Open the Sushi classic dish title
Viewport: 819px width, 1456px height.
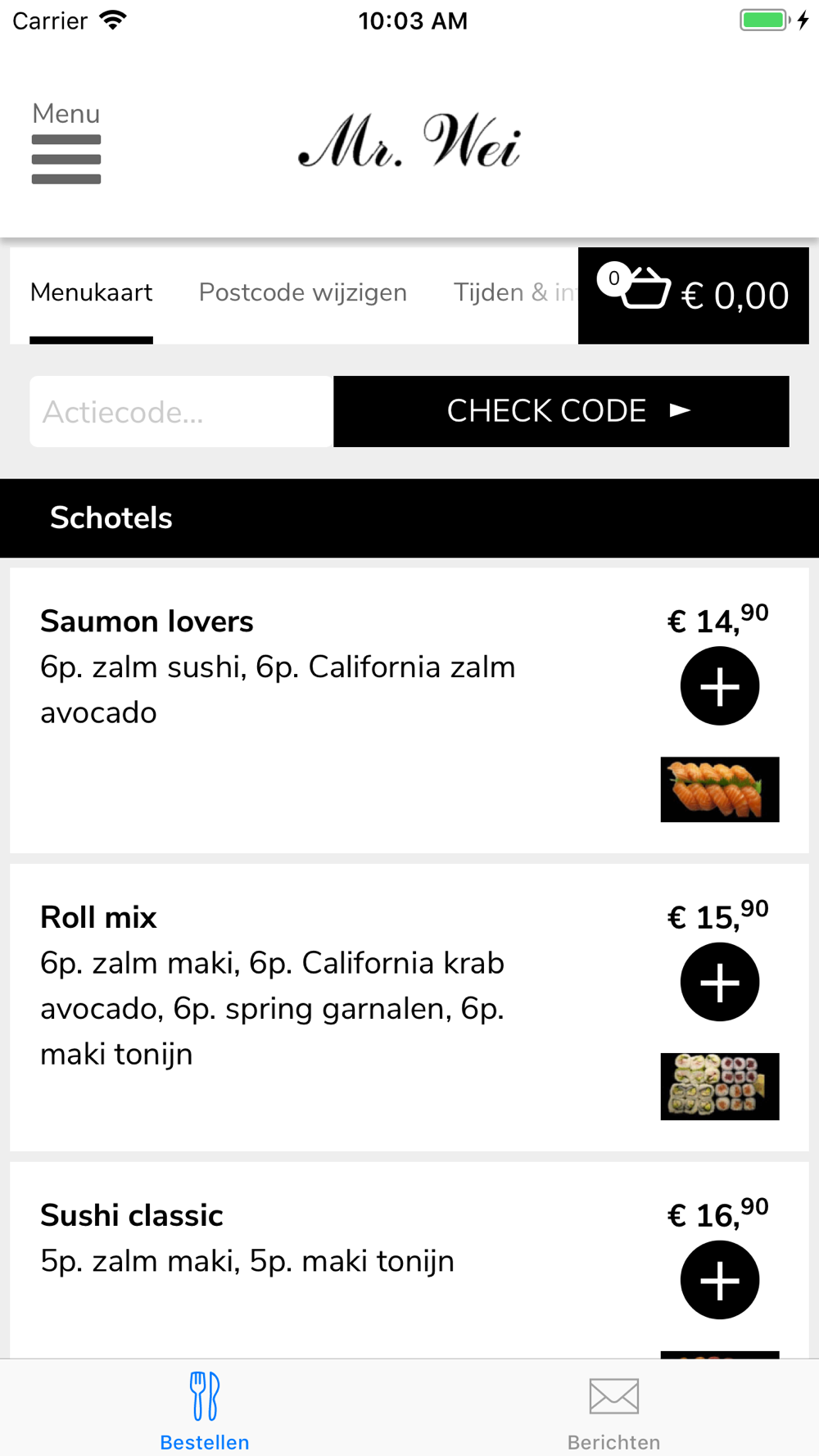(132, 1215)
